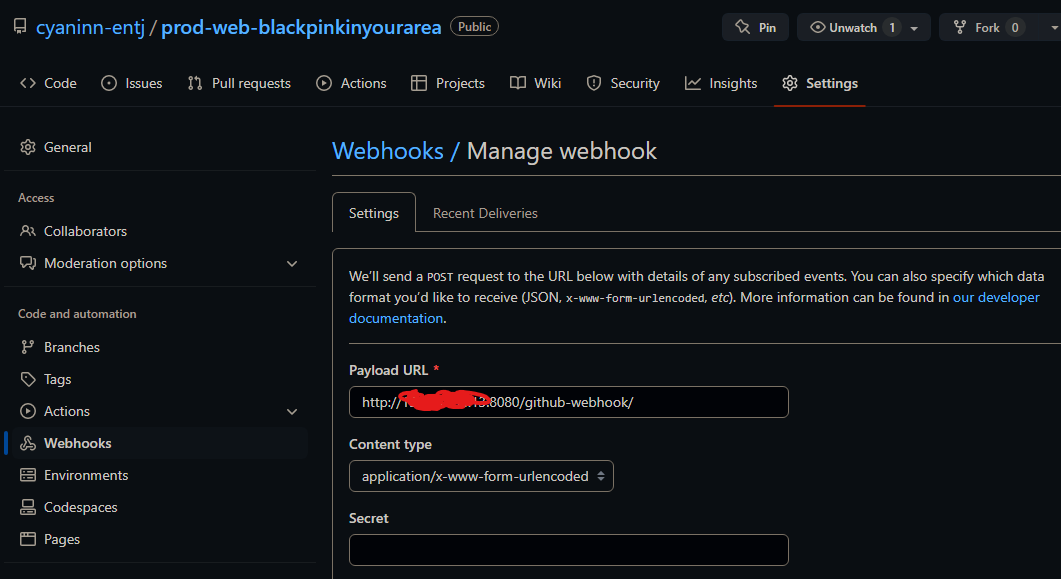Click the Tags icon in sidebar
Image resolution: width=1061 pixels, height=579 pixels.
click(x=28, y=379)
